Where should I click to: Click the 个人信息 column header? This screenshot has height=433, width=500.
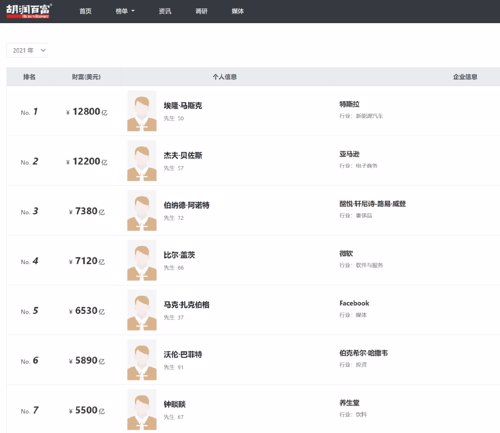[225, 77]
